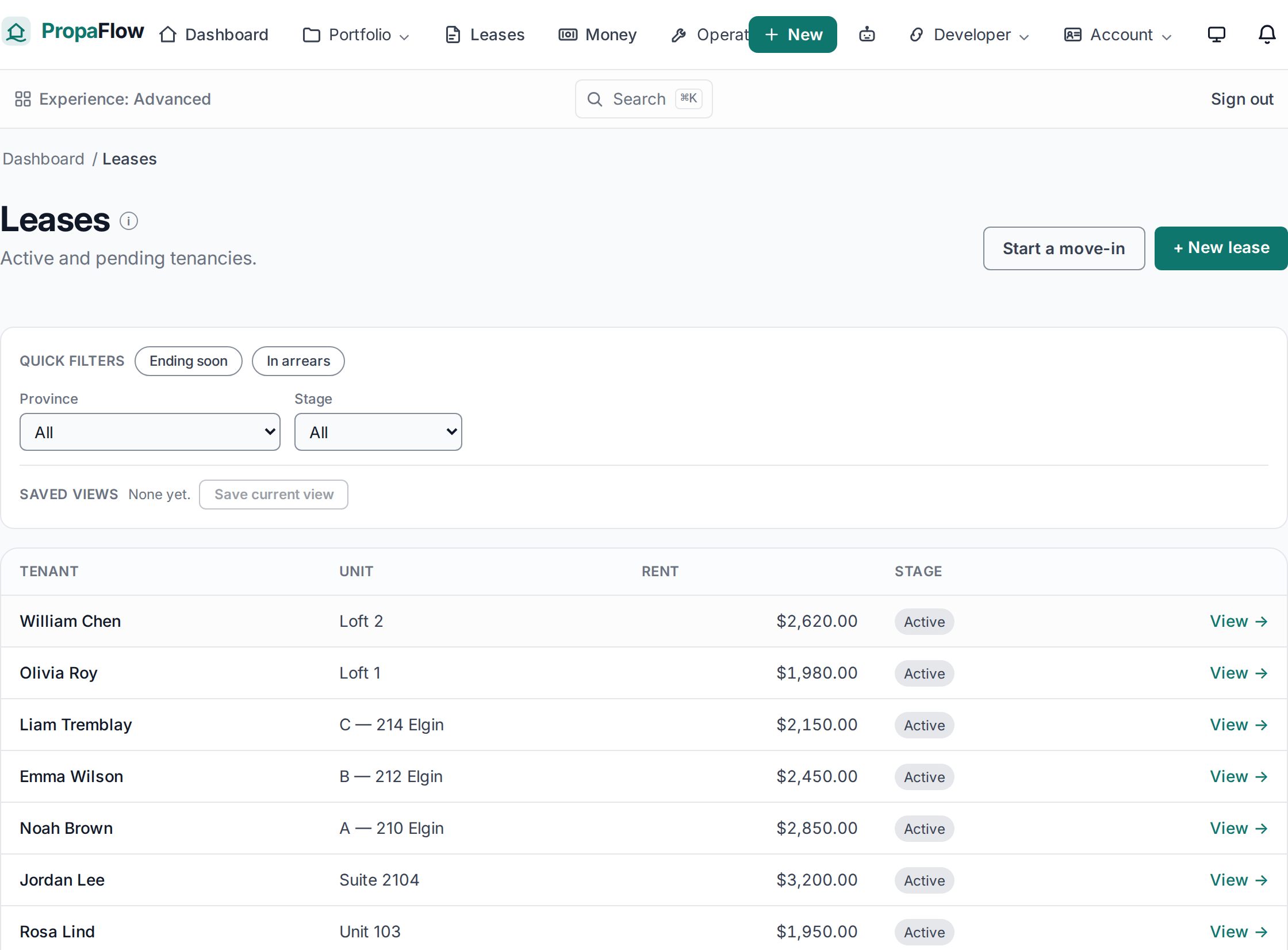The width and height of the screenshot is (1288, 950).
Task: Open notifications bell icon
Action: (x=1267, y=35)
